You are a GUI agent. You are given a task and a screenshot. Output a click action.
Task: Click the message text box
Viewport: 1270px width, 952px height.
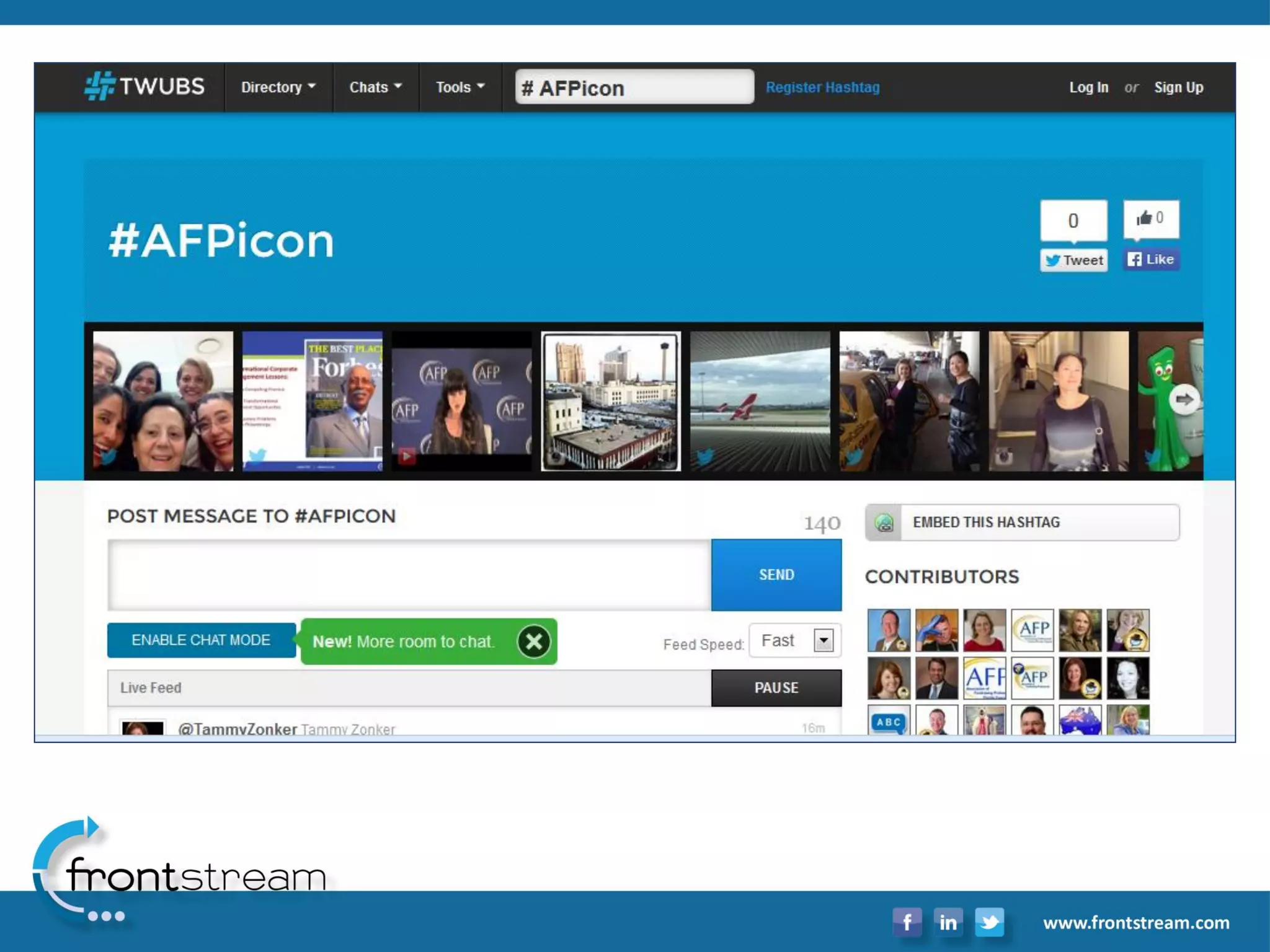click(x=409, y=575)
